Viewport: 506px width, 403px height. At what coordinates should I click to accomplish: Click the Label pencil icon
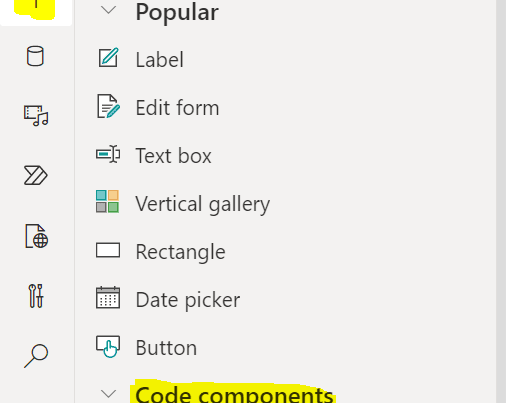tap(108, 58)
